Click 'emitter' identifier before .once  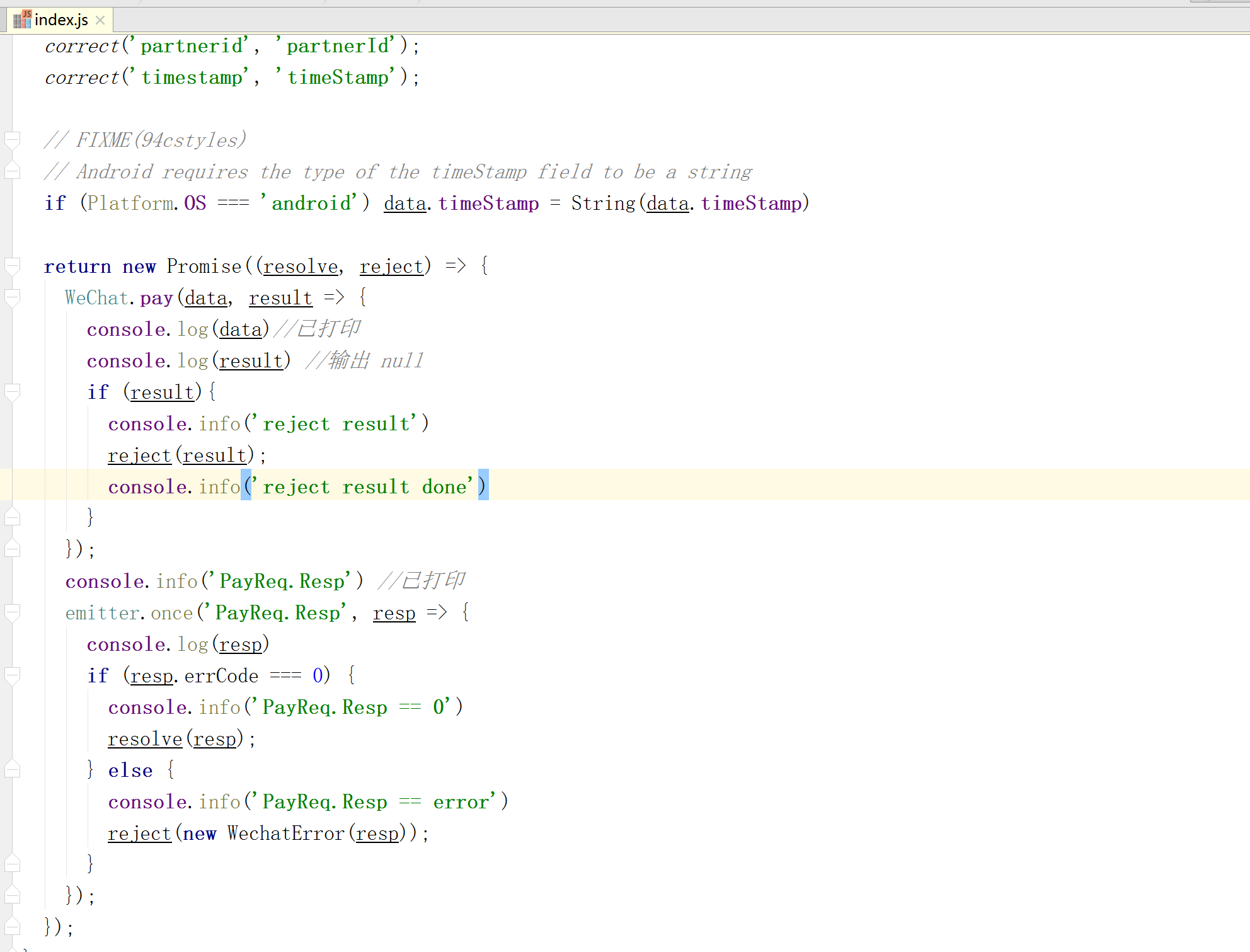pos(103,612)
